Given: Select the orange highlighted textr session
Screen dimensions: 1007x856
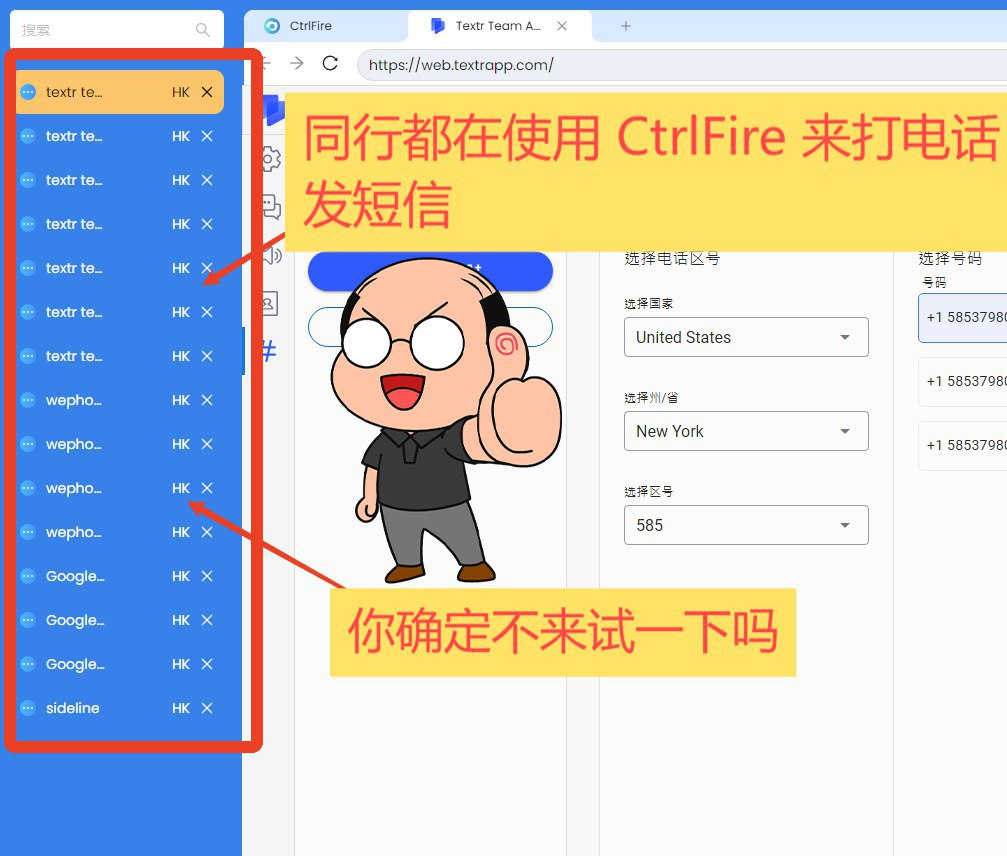Looking at the screenshot, I should click(119, 92).
